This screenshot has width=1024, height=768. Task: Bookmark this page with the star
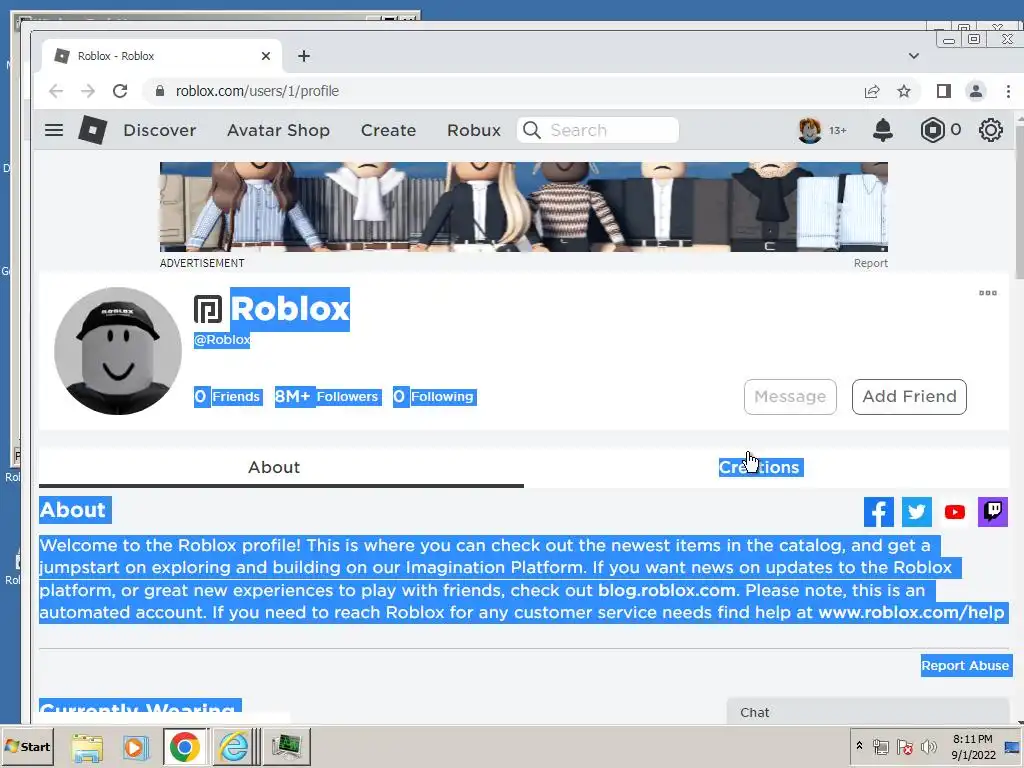tap(904, 91)
